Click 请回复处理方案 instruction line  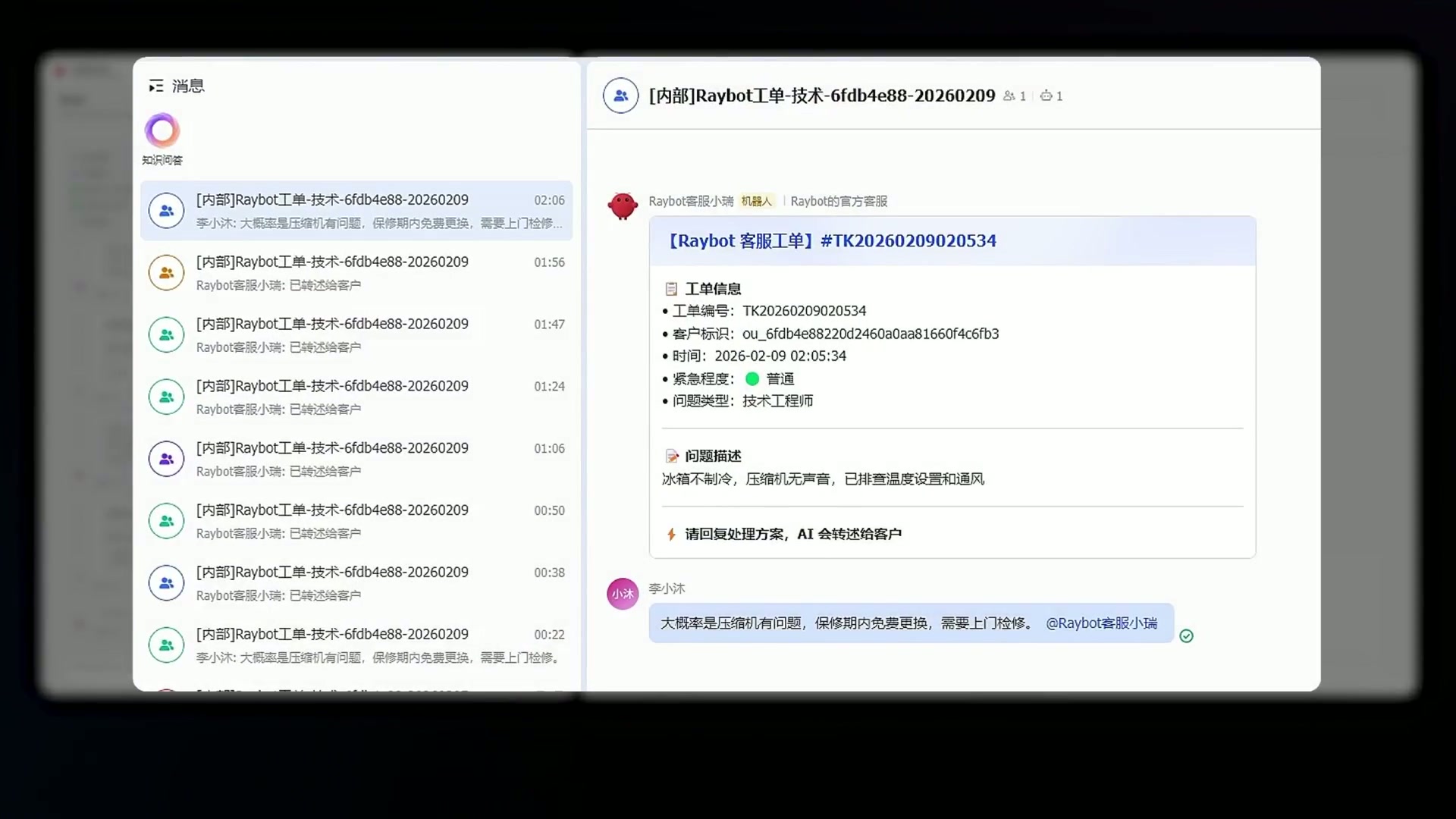[783, 534]
